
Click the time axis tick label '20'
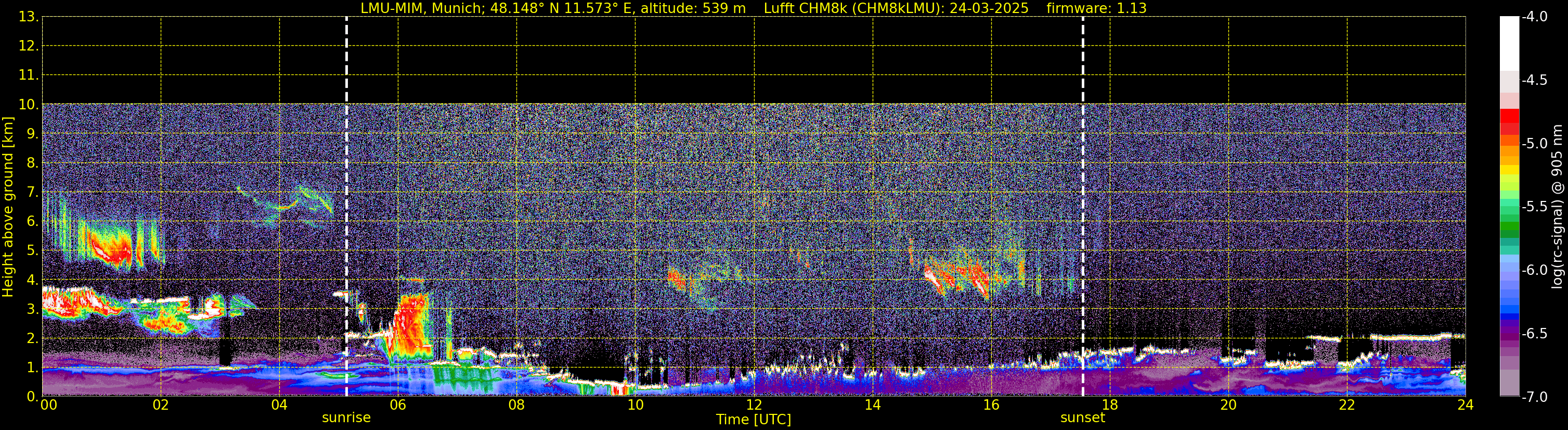(x=1228, y=405)
